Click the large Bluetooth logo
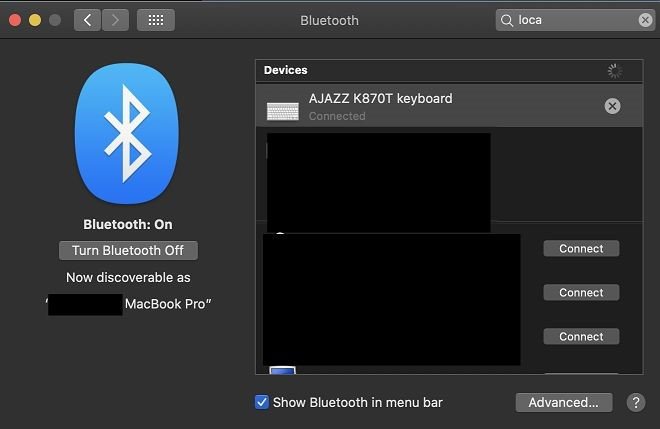660x429 pixels. coord(127,133)
